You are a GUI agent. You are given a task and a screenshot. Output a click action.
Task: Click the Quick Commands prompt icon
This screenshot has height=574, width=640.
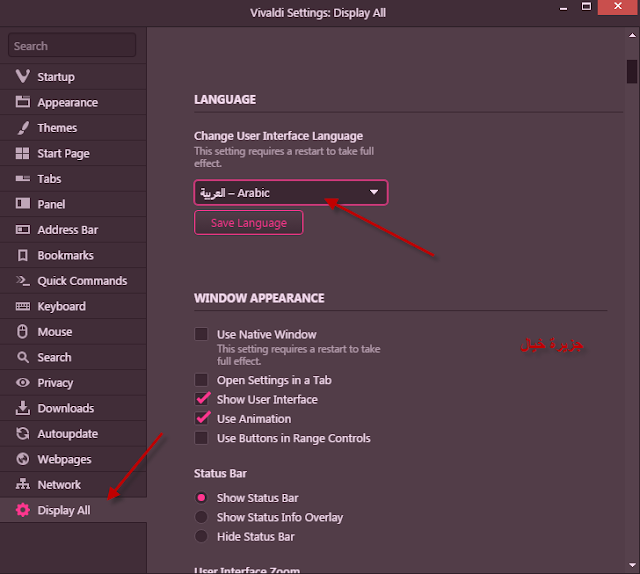[x=22, y=280]
